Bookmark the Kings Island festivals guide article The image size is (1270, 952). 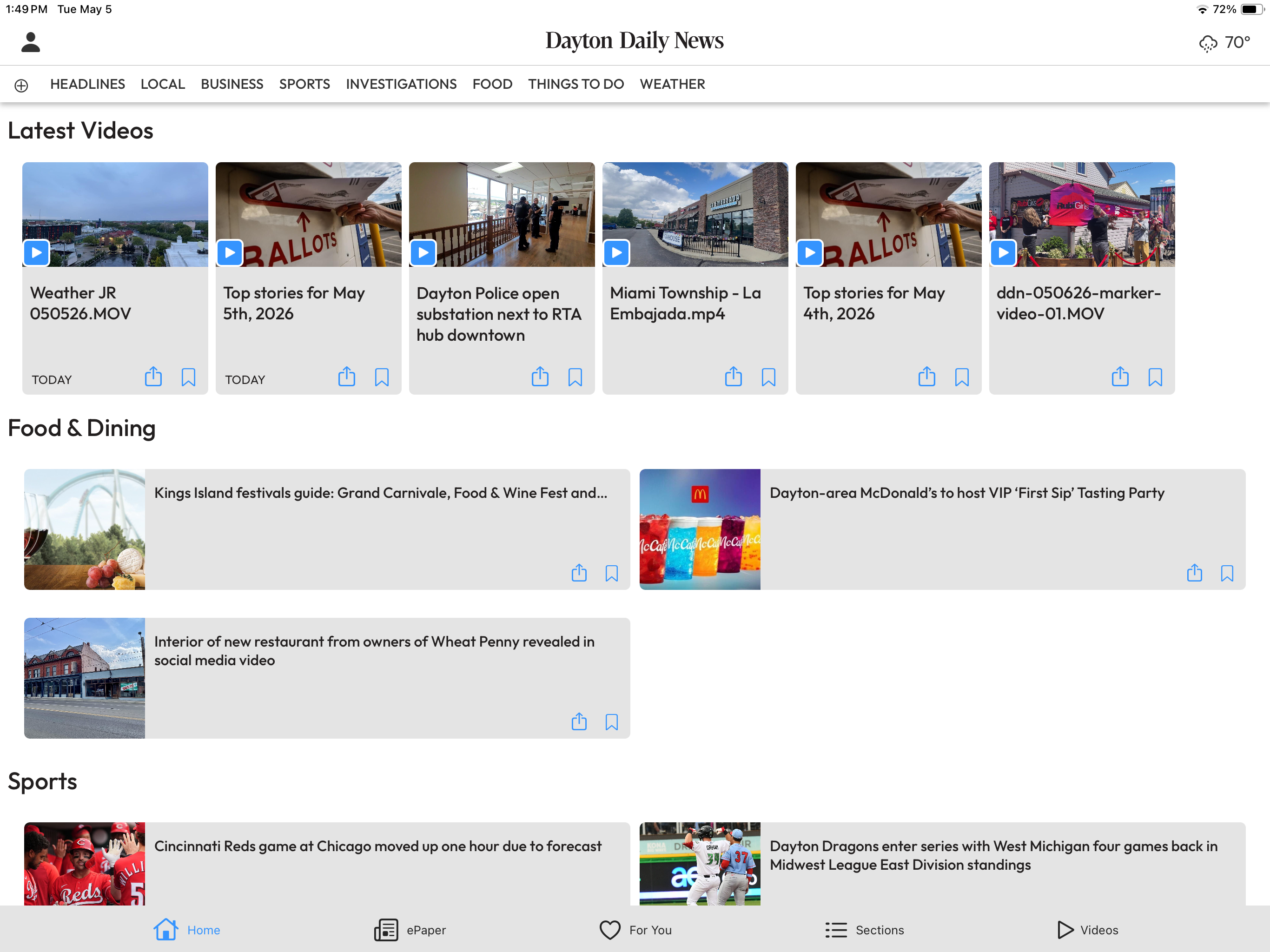[x=612, y=573]
